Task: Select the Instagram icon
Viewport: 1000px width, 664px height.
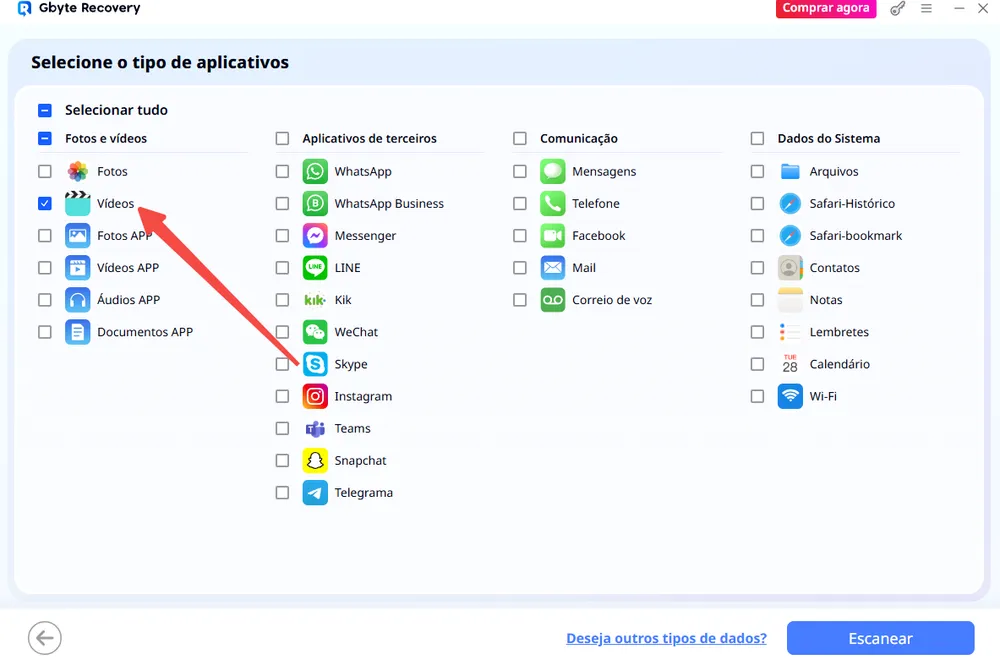Action: point(315,396)
